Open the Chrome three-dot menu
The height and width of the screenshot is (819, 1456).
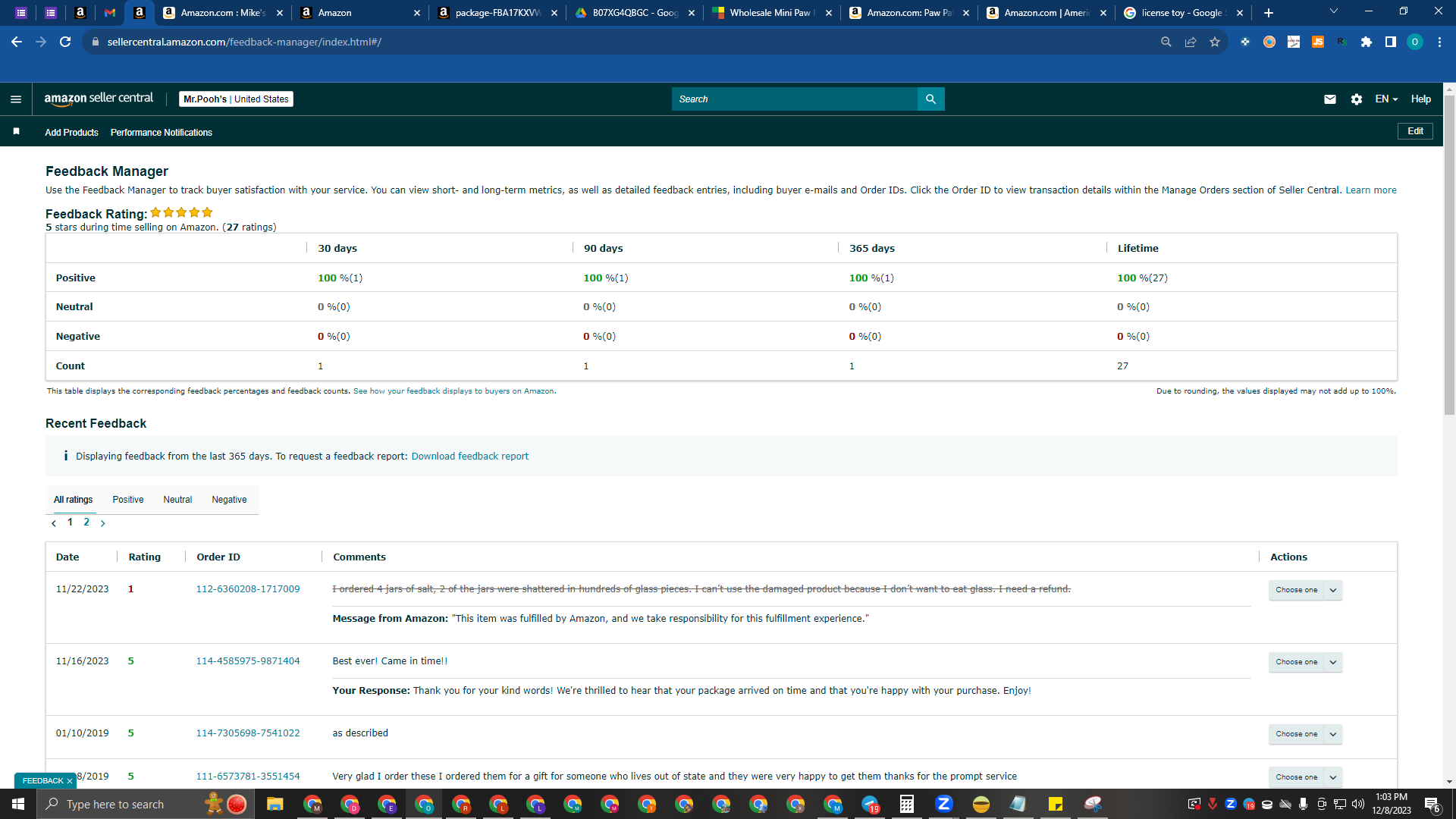[x=1439, y=42]
